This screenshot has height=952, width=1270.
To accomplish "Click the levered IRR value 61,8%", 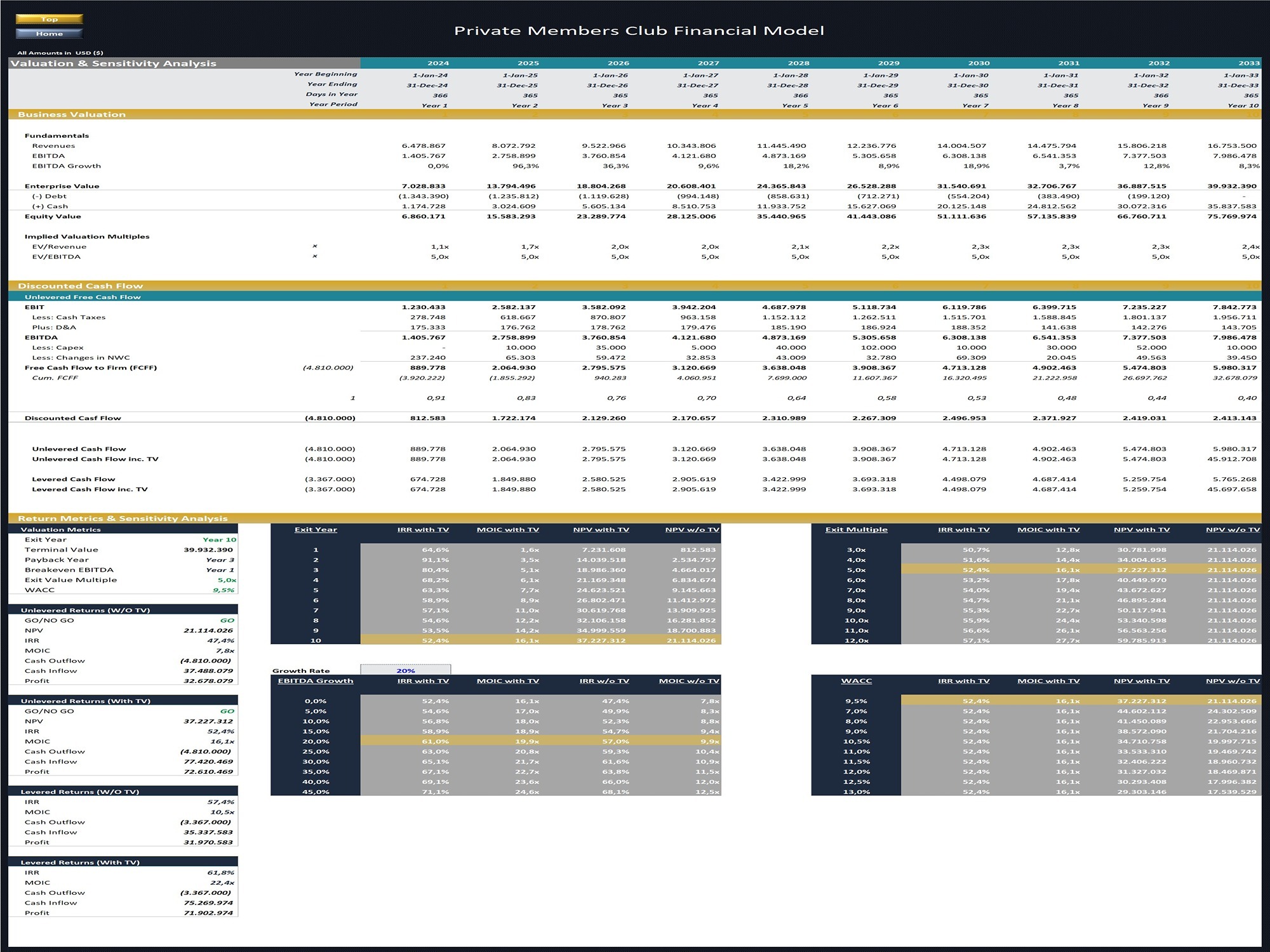I will click(220, 873).
